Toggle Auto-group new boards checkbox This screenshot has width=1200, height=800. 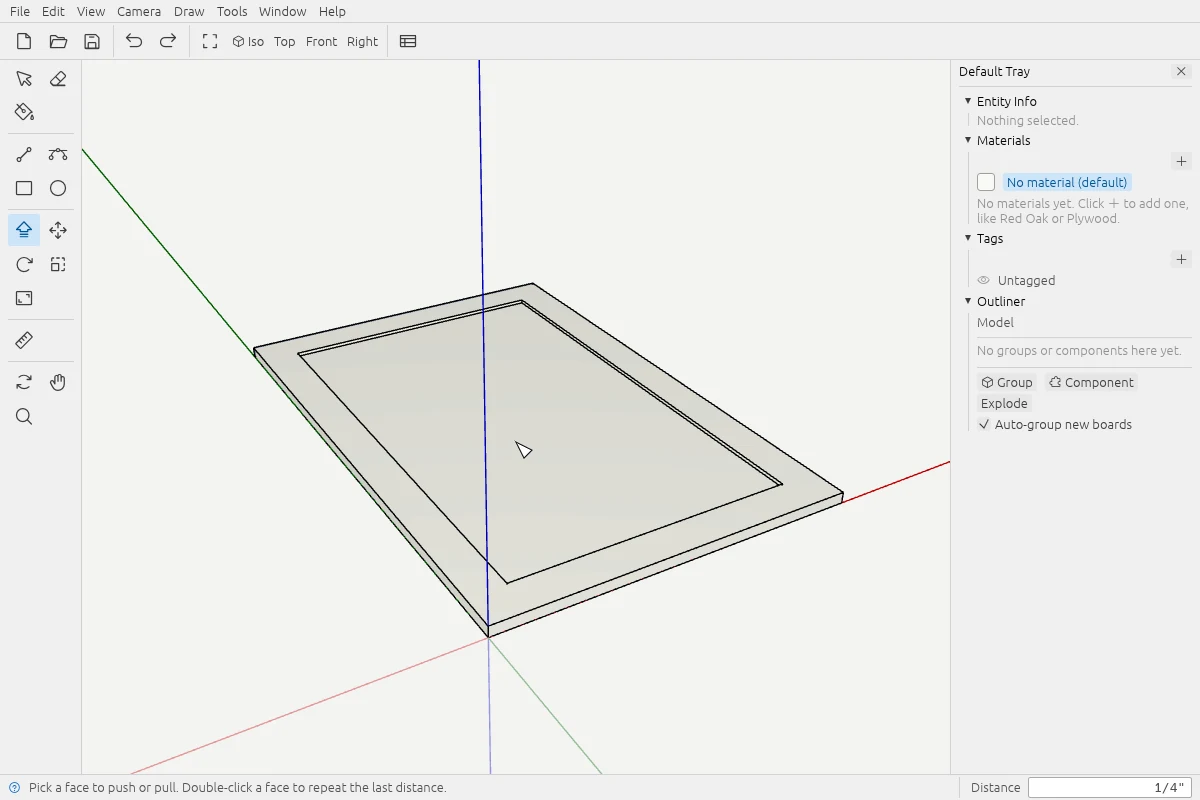(x=984, y=424)
